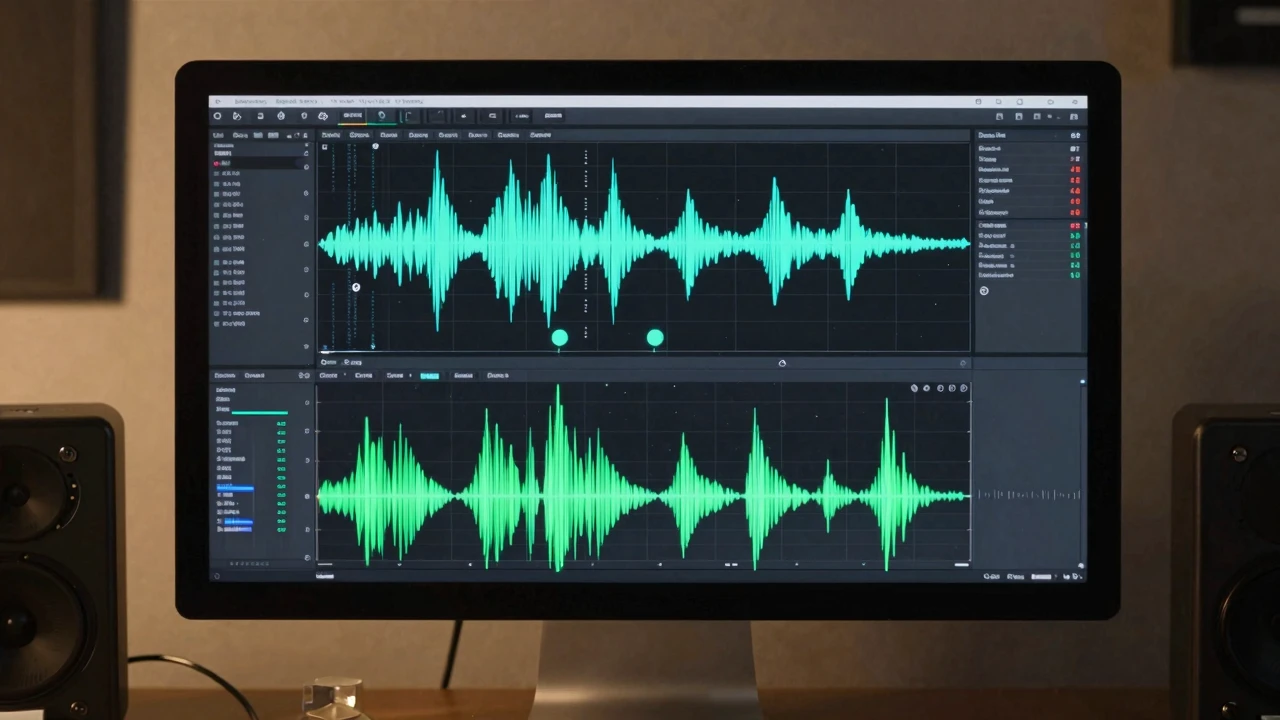The height and width of the screenshot is (720, 1280).
Task: Click the rightmost icon in the top-right toolbar
Action: pos(1076,102)
